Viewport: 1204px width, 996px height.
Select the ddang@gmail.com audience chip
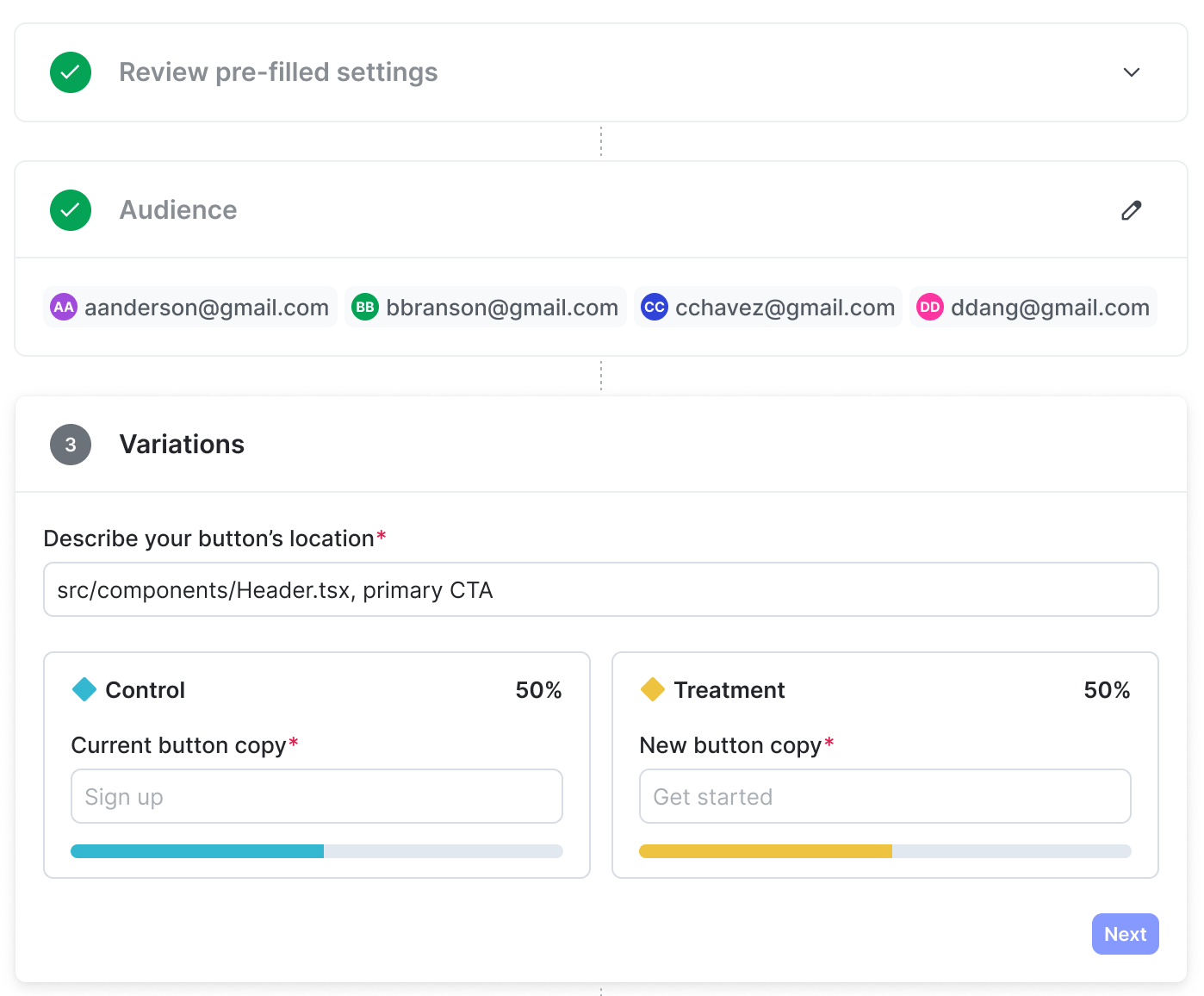[1033, 307]
